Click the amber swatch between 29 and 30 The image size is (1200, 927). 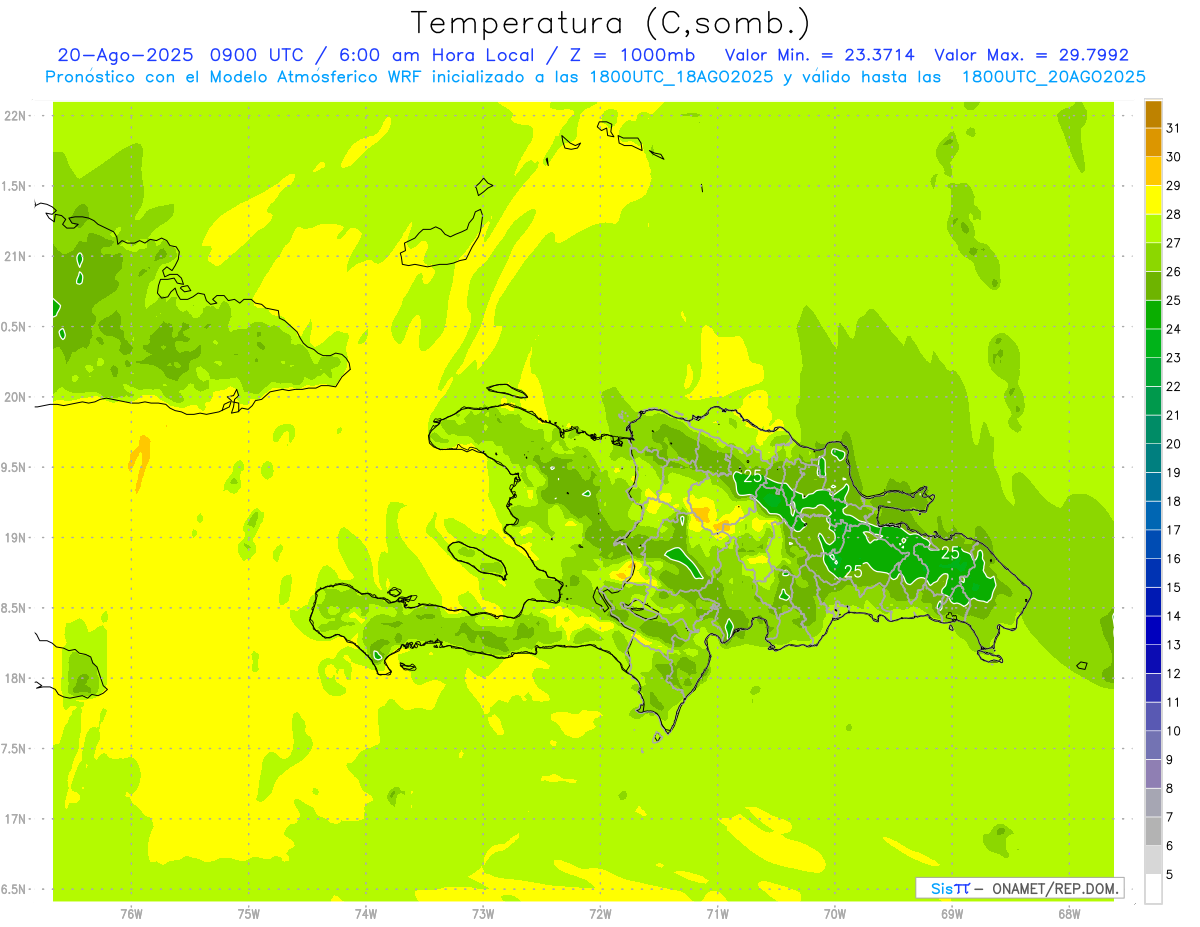tap(1153, 172)
